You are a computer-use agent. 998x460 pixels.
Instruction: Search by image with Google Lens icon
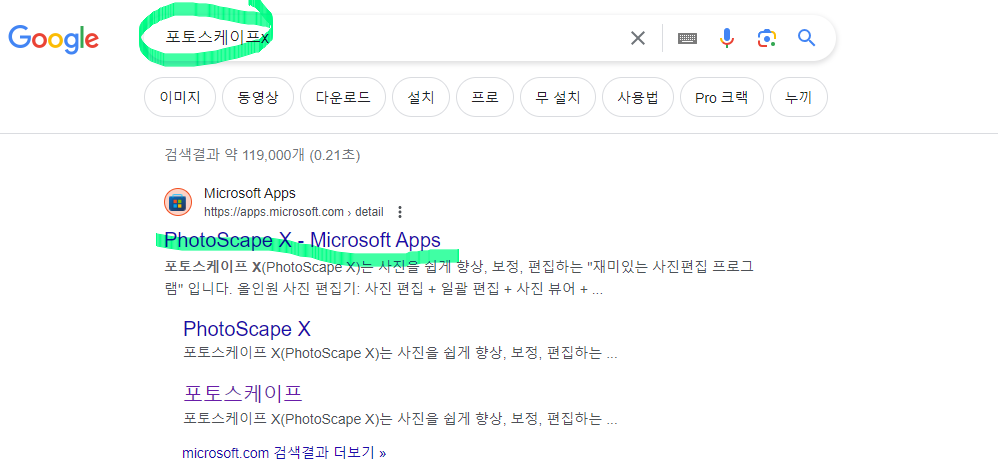tap(767, 38)
